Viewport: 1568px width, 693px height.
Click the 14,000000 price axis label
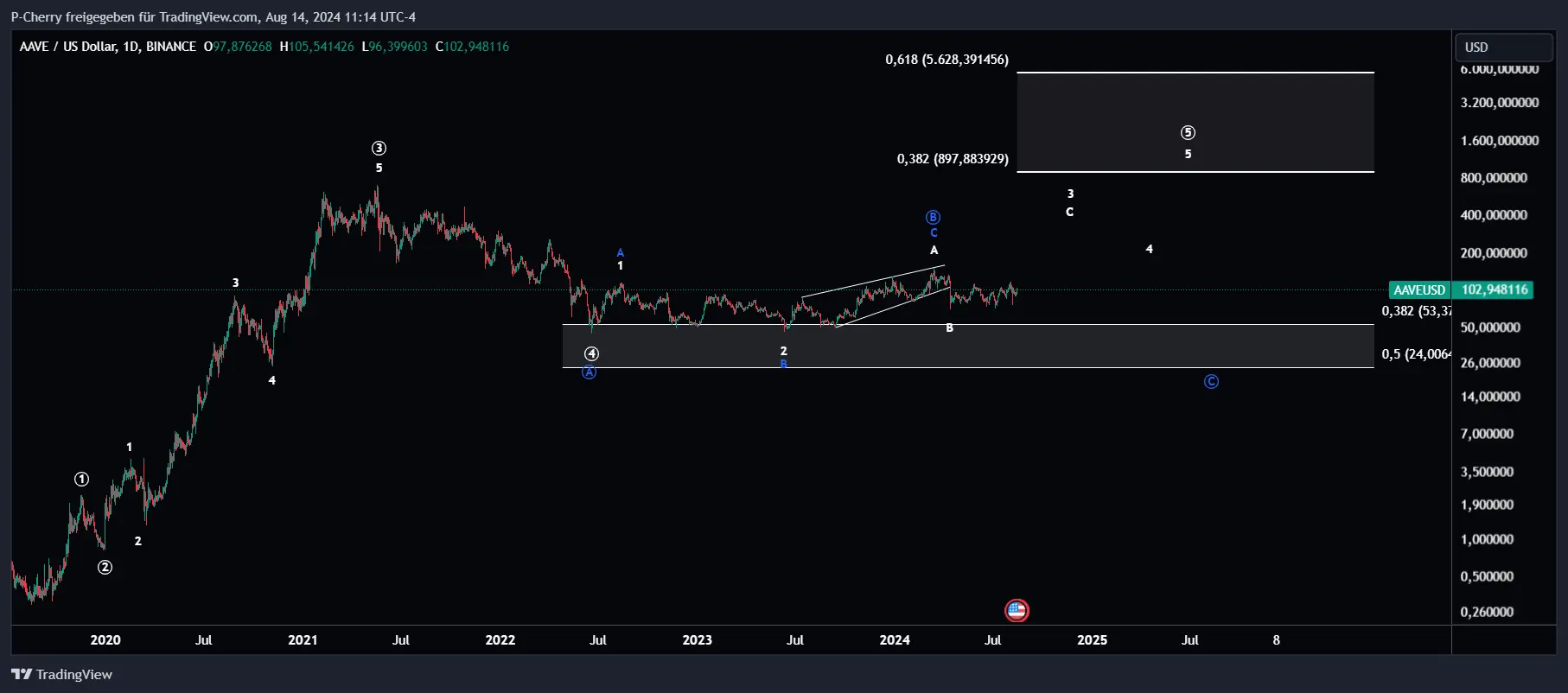click(1490, 397)
